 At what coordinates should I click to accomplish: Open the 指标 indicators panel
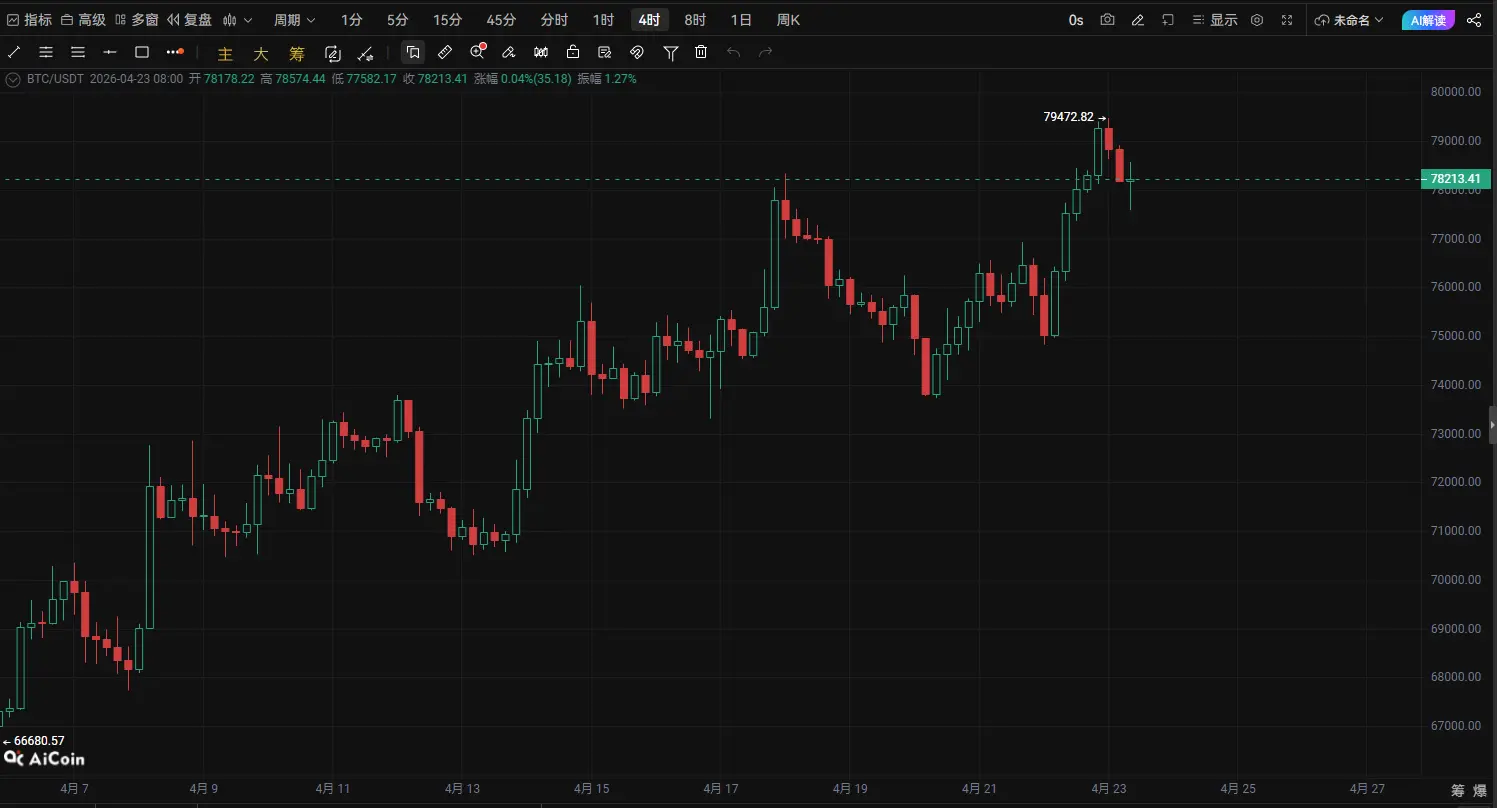[x=29, y=20]
